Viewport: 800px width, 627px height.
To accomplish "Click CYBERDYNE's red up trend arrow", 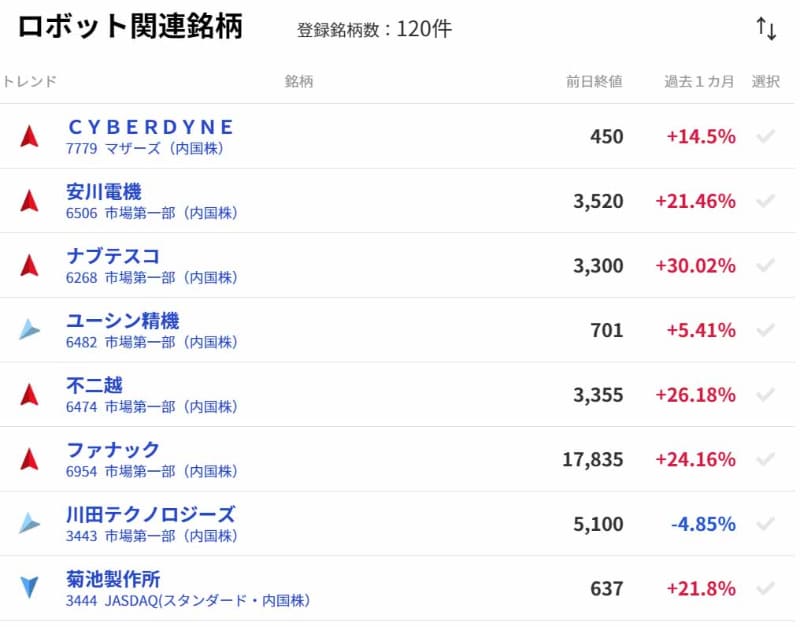I will 30,136.
